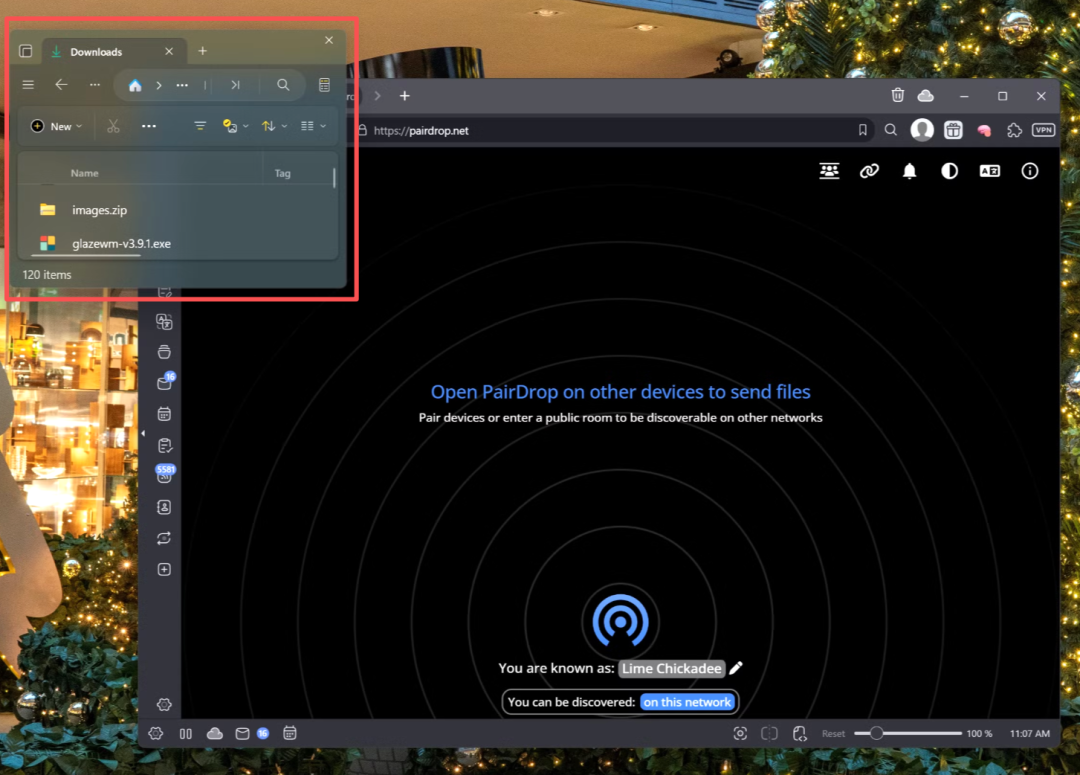Click the gift box toolbar icon
The height and width of the screenshot is (775, 1080).
pos(953,130)
